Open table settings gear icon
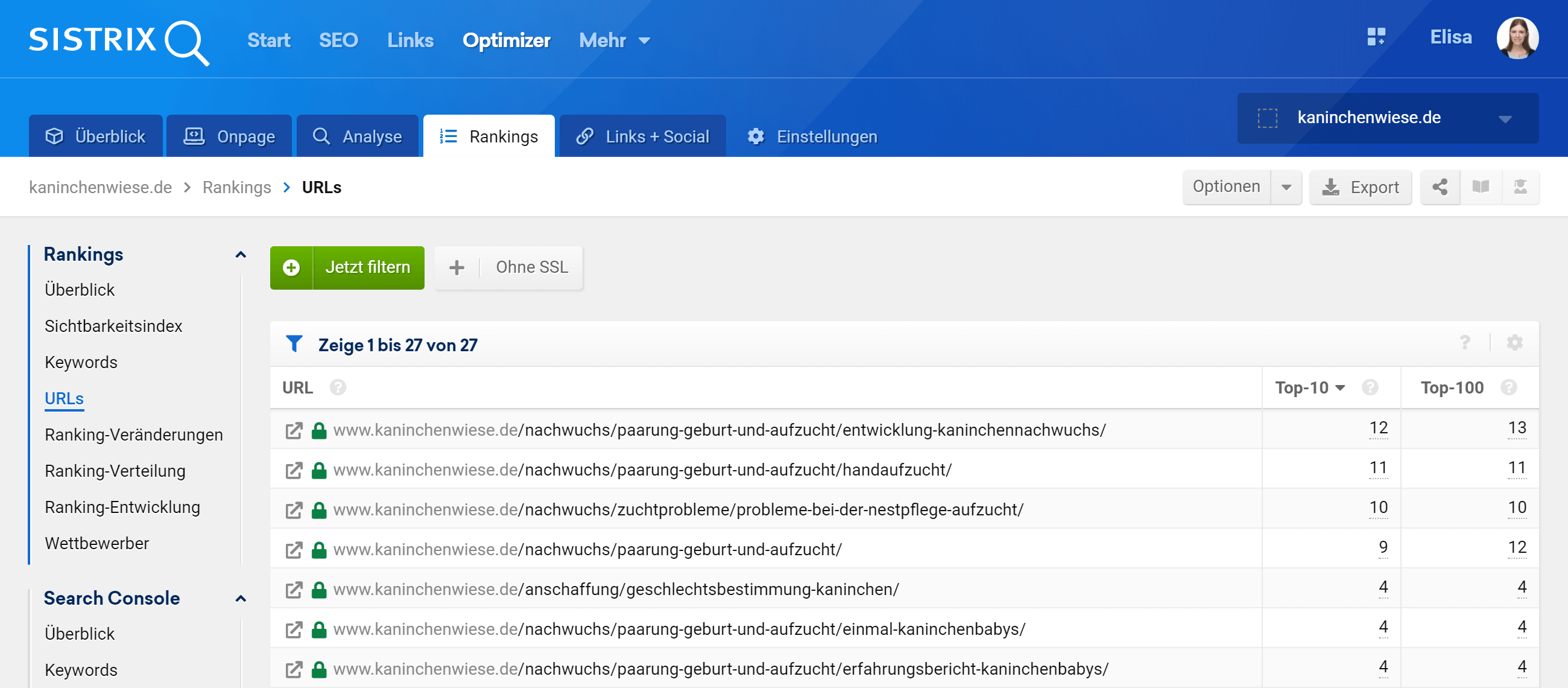 click(1514, 343)
